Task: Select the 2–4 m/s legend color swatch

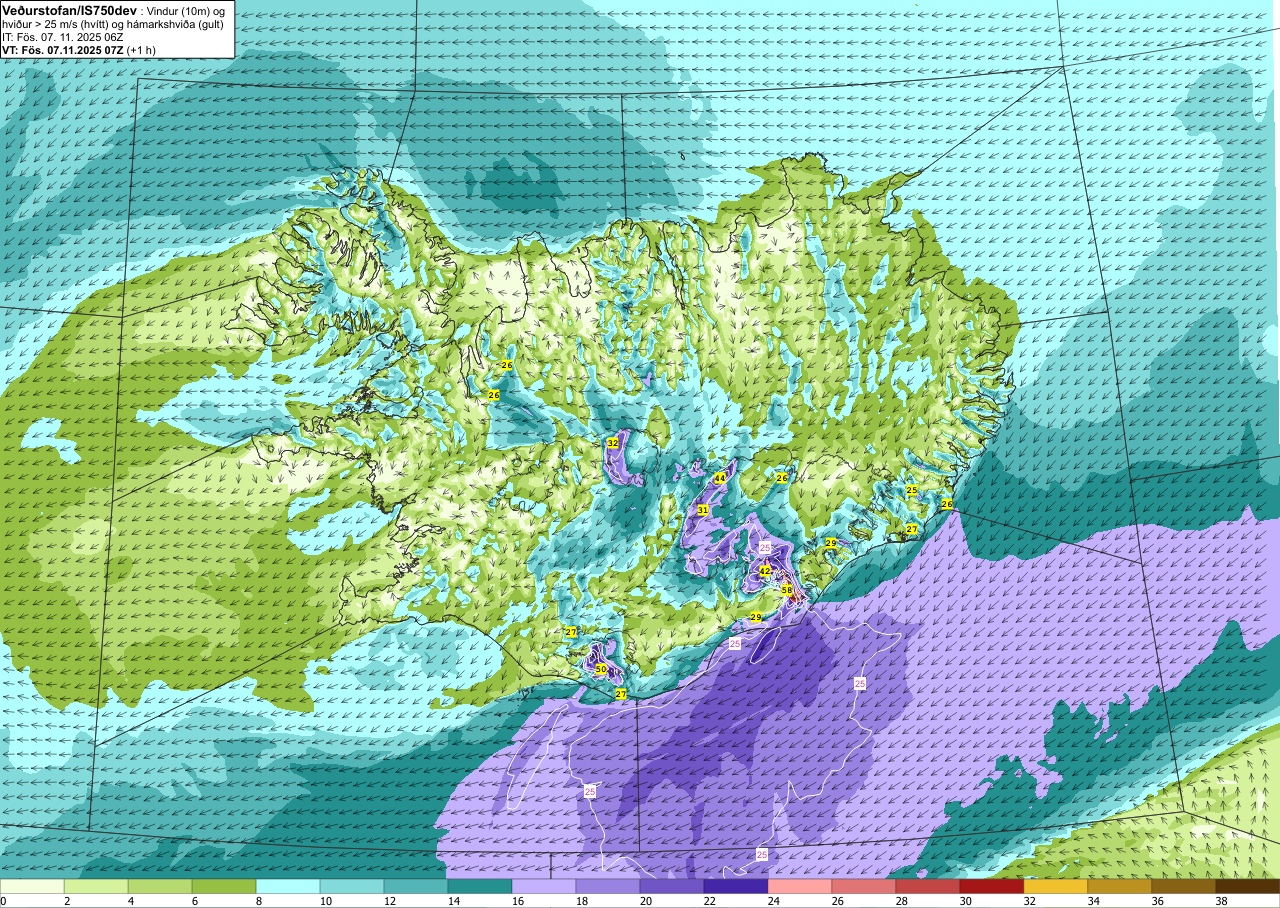Action: click(96, 886)
